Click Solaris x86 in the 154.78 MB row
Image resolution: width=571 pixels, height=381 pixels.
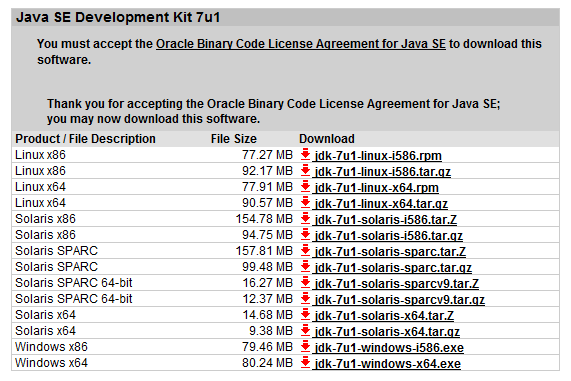click(45, 219)
